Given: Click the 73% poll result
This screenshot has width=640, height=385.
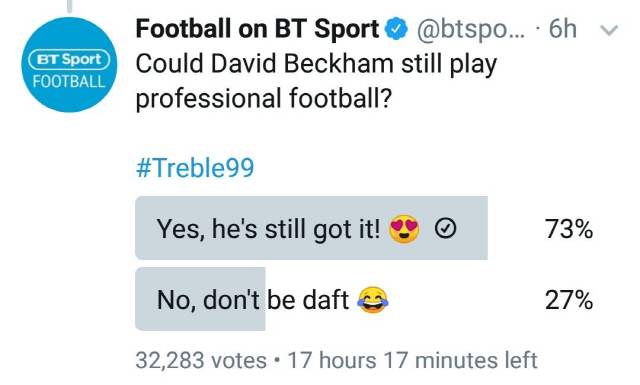Looking at the screenshot, I should [569, 229].
